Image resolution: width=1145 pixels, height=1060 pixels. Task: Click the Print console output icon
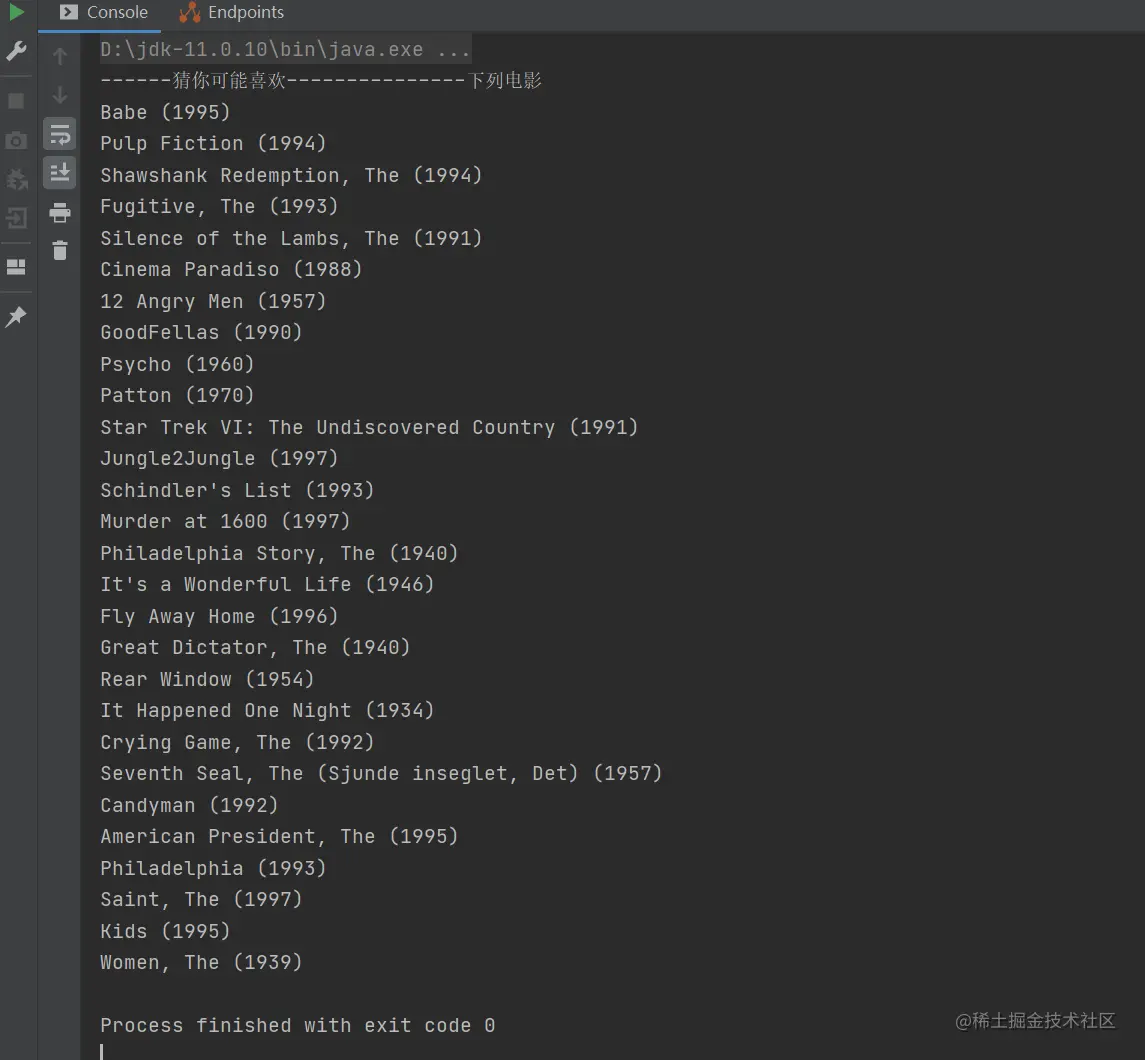[60, 212]
